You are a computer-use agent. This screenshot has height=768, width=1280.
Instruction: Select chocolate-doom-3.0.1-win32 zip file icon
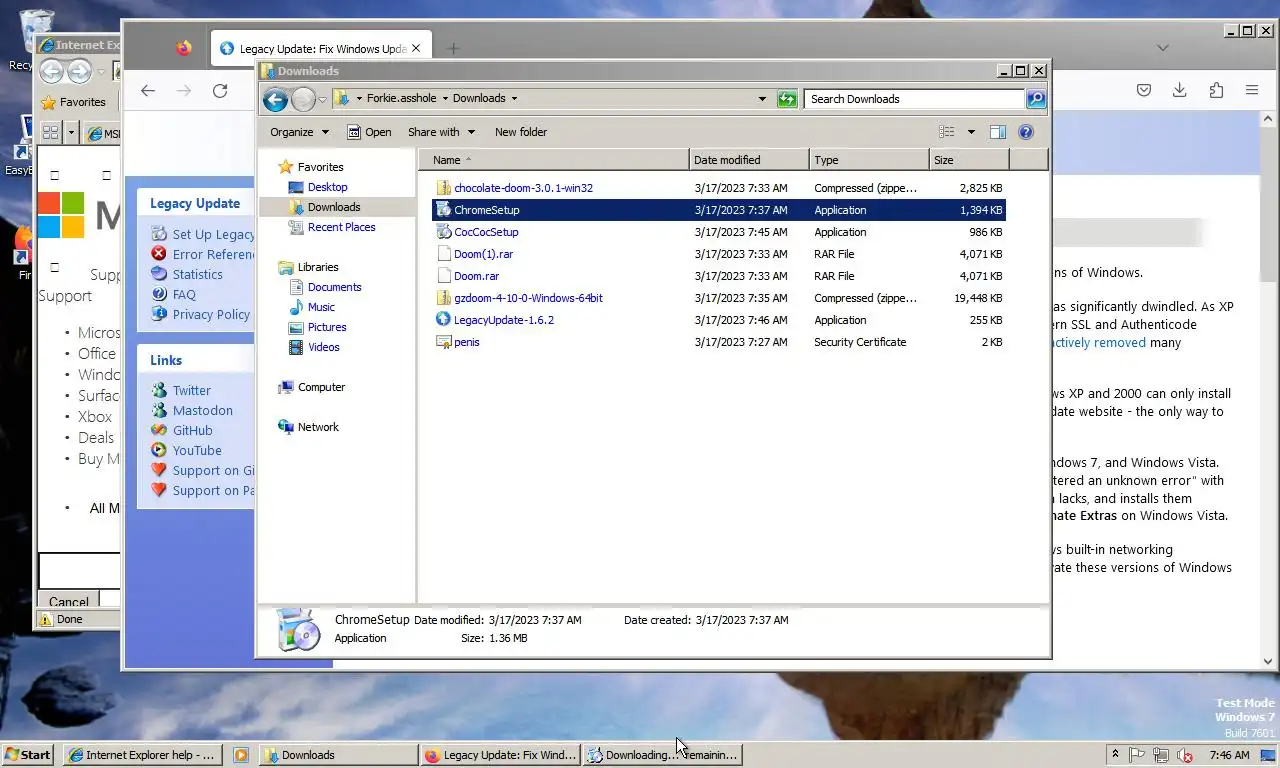[444, 188]
